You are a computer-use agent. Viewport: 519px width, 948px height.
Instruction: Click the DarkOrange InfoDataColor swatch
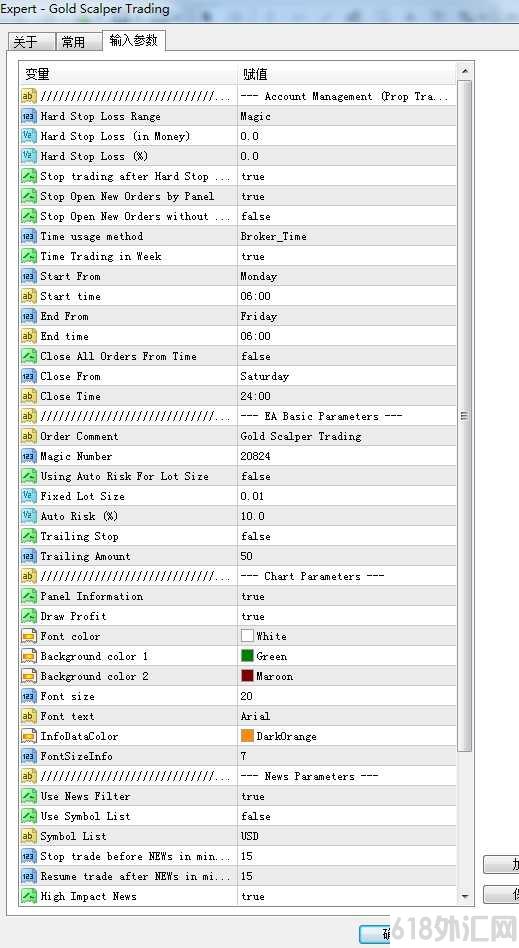click(247, 736)
